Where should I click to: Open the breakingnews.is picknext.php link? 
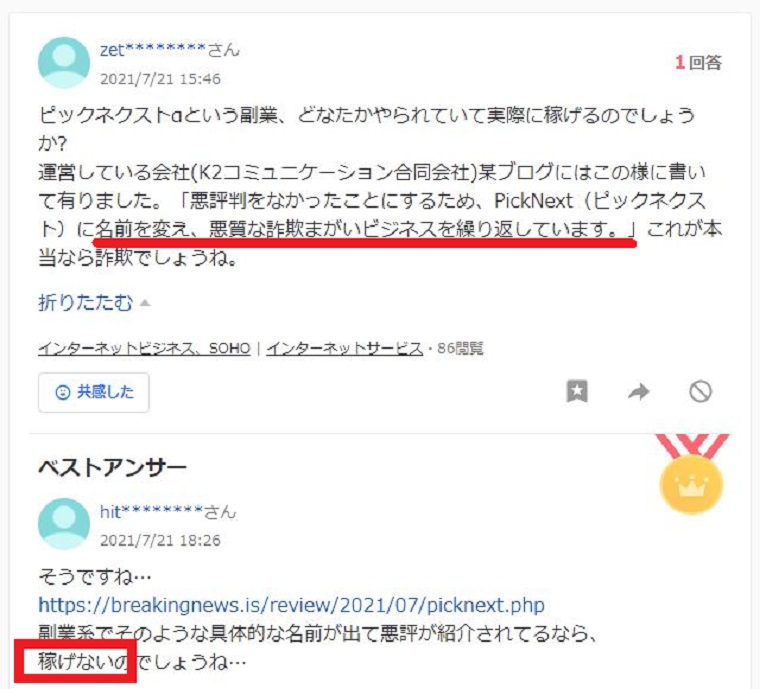pyautogui.click(x=291, y=605)
